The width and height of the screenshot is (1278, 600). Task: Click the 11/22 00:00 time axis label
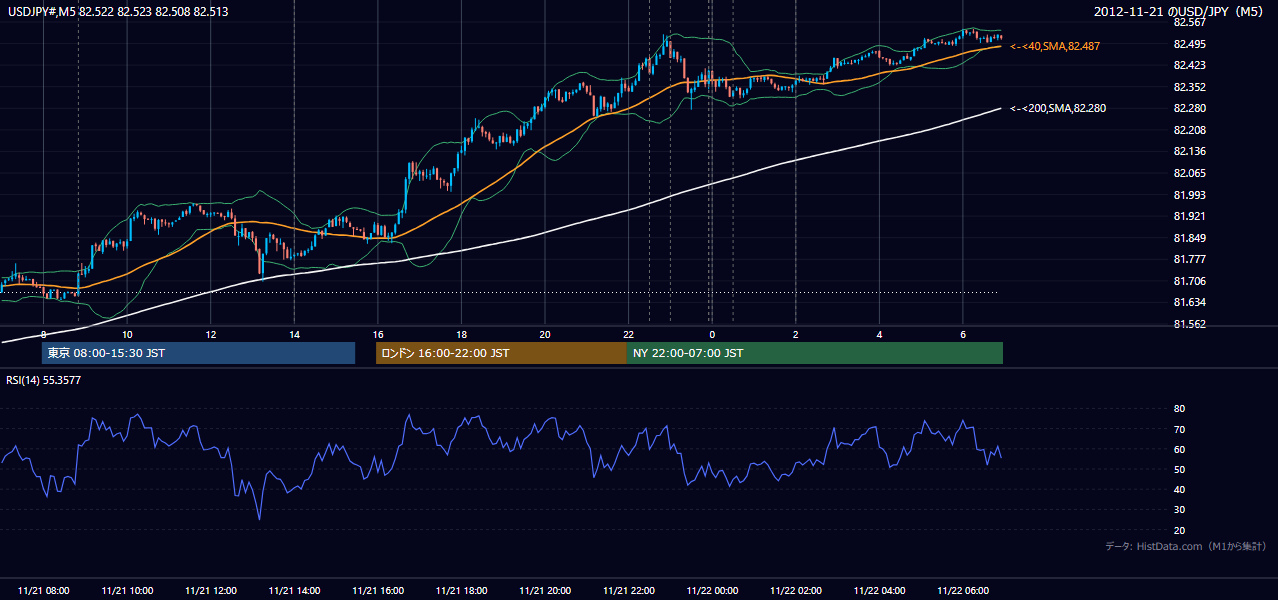point(712,591)
